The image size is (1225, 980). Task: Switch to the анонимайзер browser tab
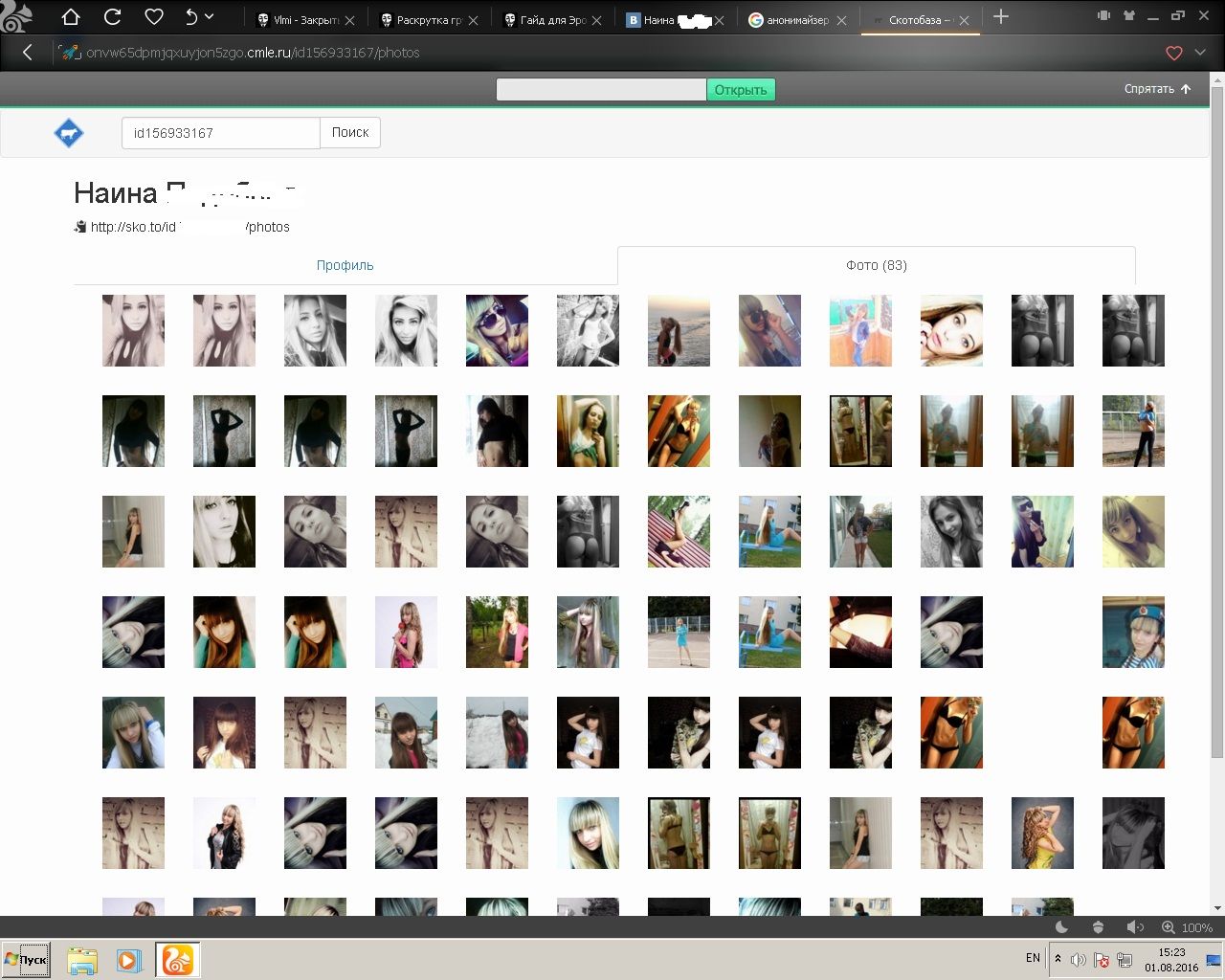796,20
